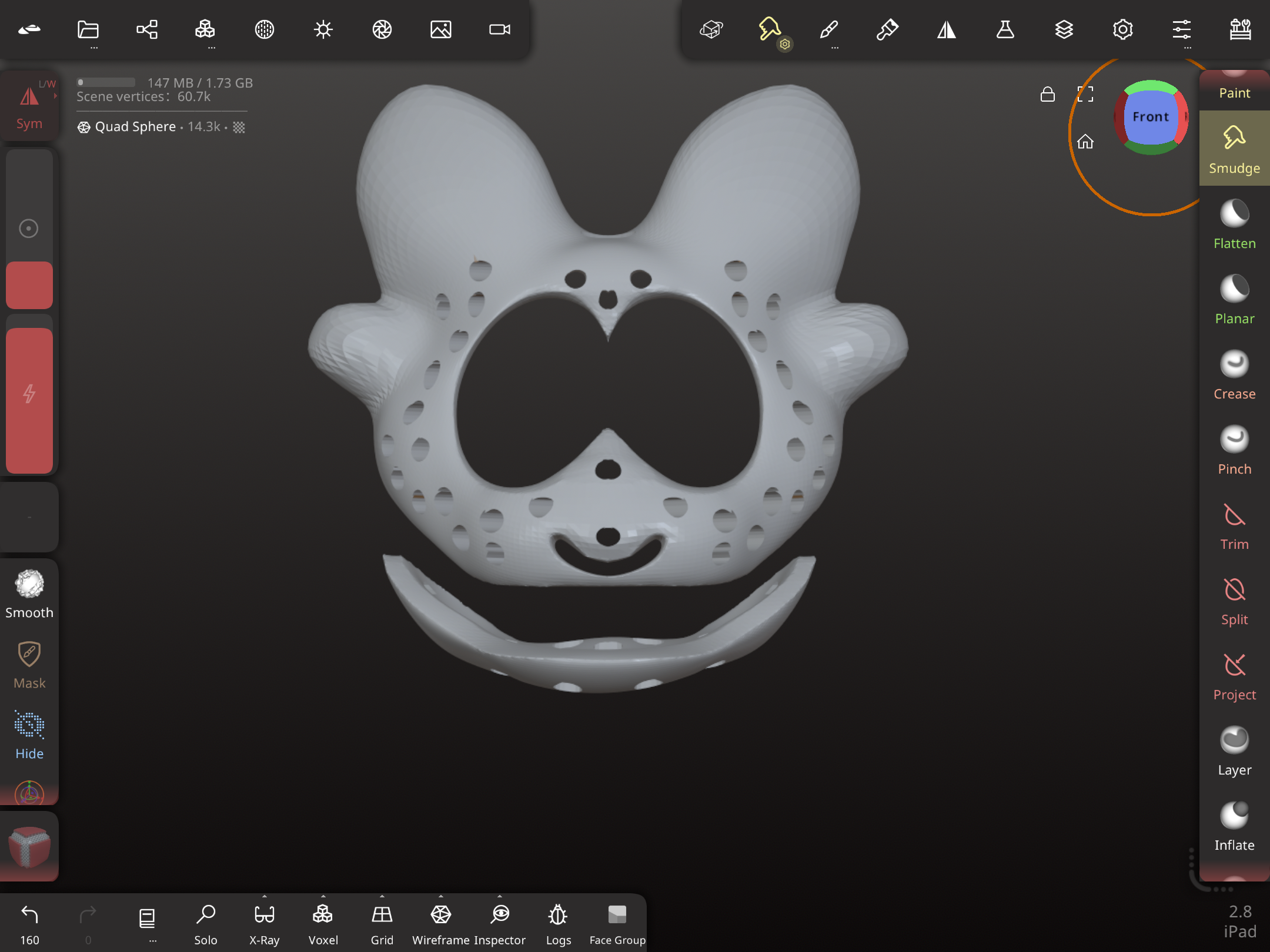1270x952 pixels.
Task: Open the Background image menu
Action: 441,29
